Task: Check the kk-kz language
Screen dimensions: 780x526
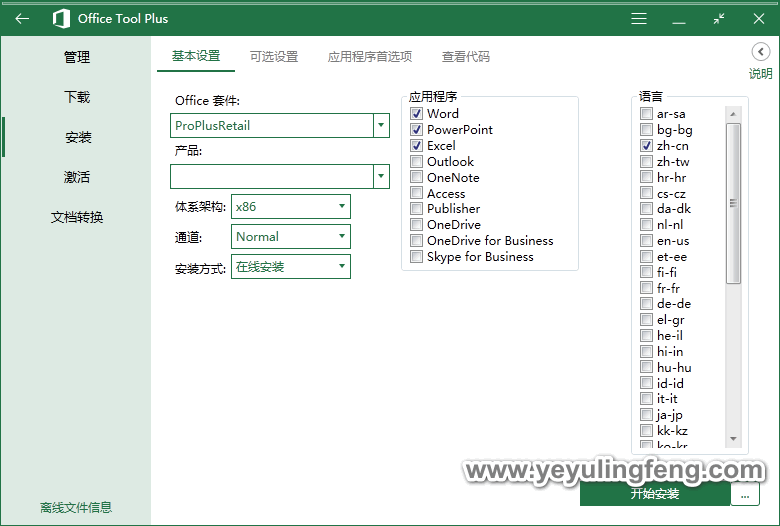Action: [x=646, y=430]
